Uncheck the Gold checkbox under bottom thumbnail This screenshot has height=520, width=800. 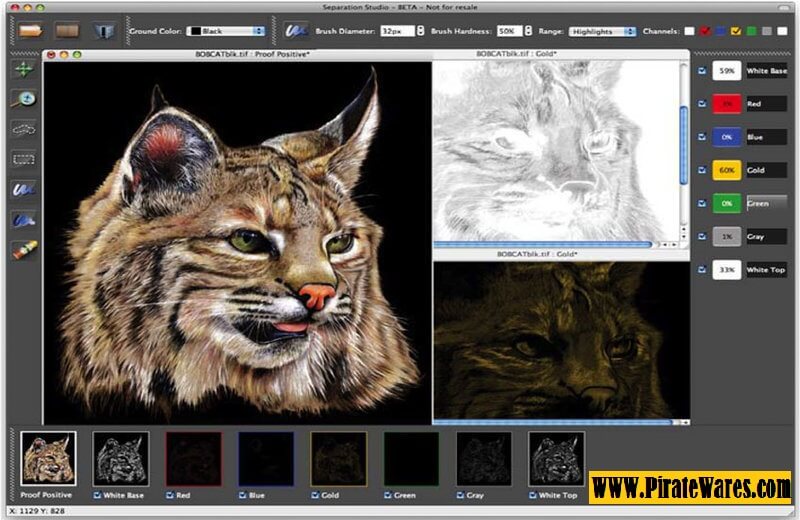(x=315, y=494)
